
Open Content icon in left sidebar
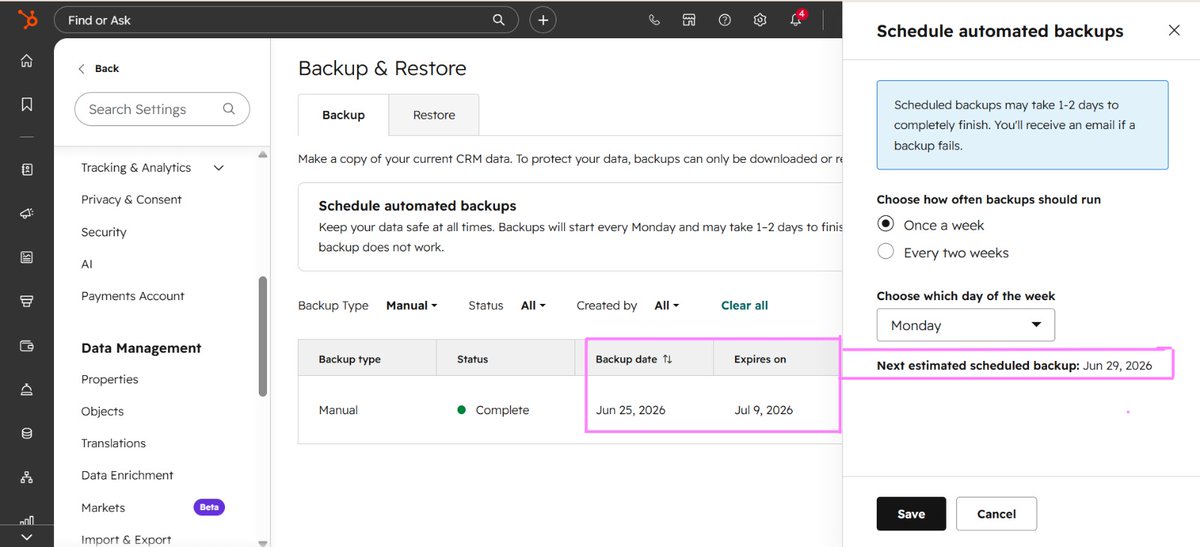click(x=27, y=257)
